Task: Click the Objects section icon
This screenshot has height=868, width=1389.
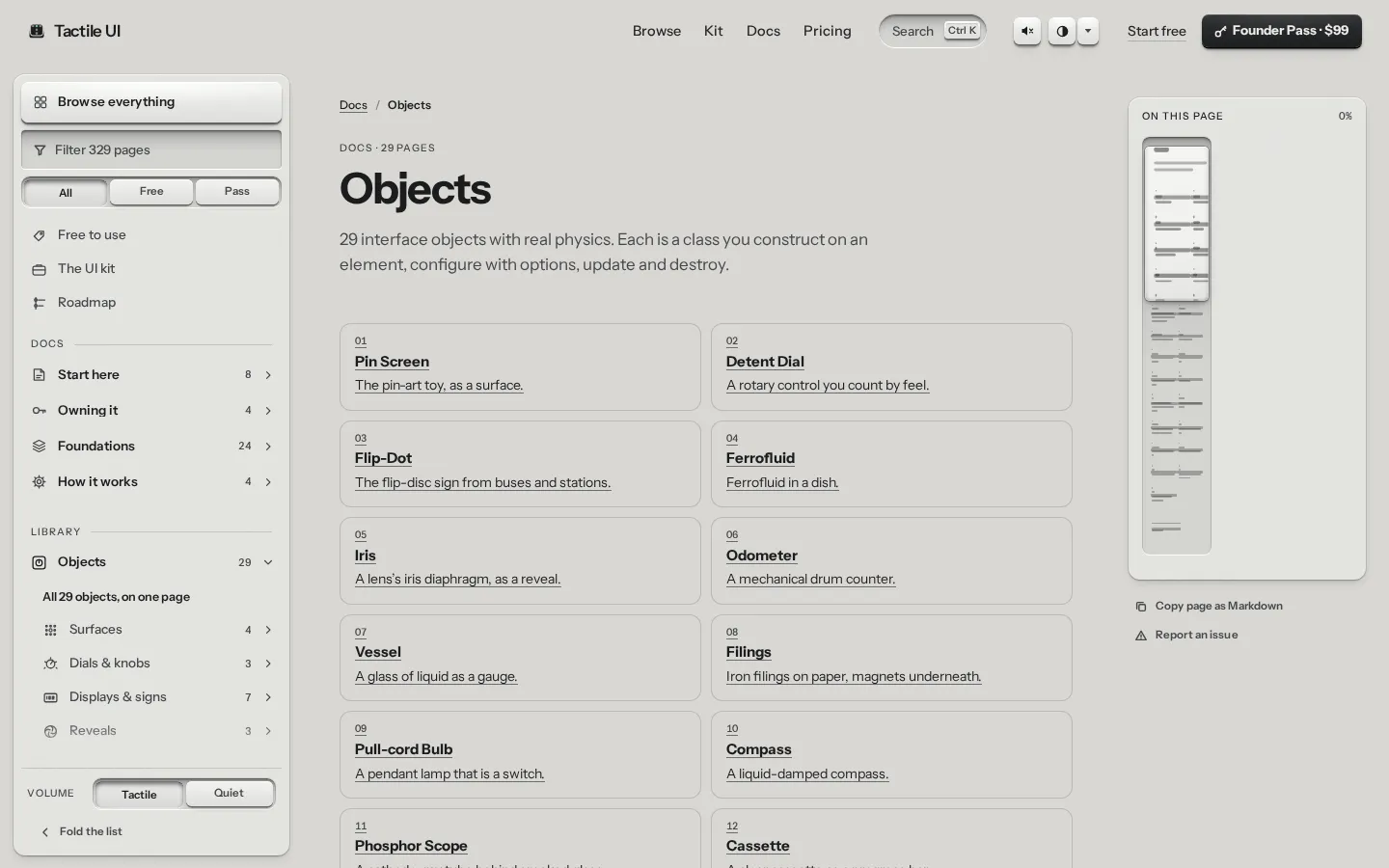Action: pos(40,562)
